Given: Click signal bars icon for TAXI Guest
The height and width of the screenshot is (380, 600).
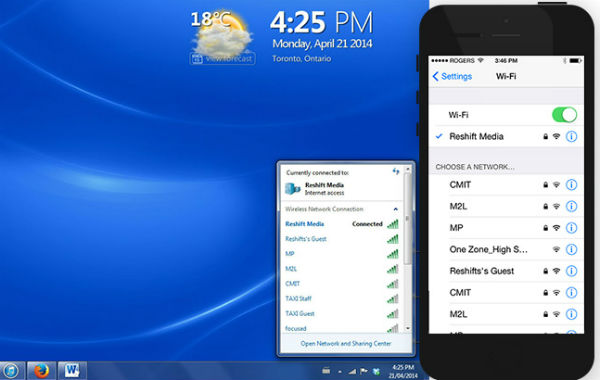Looking at the screenshot, I should 393,313.
